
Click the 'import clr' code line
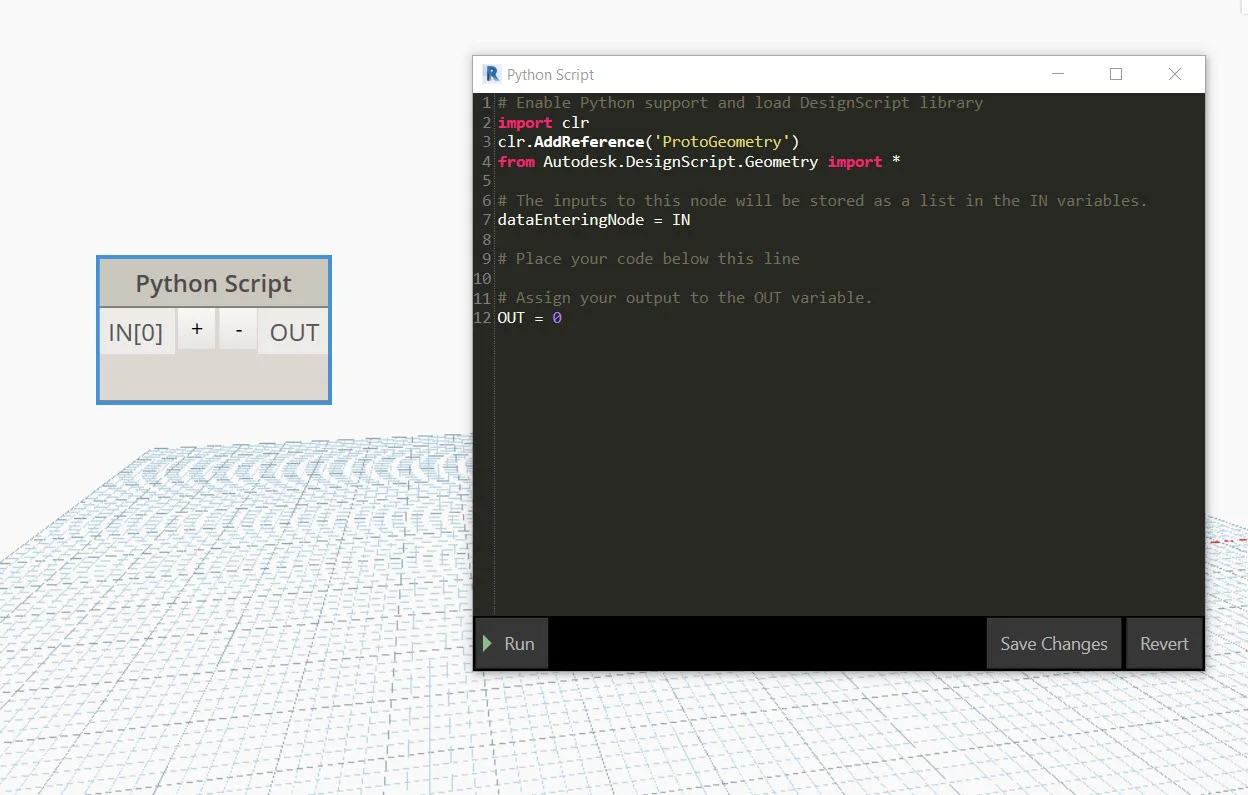point(543,122)
